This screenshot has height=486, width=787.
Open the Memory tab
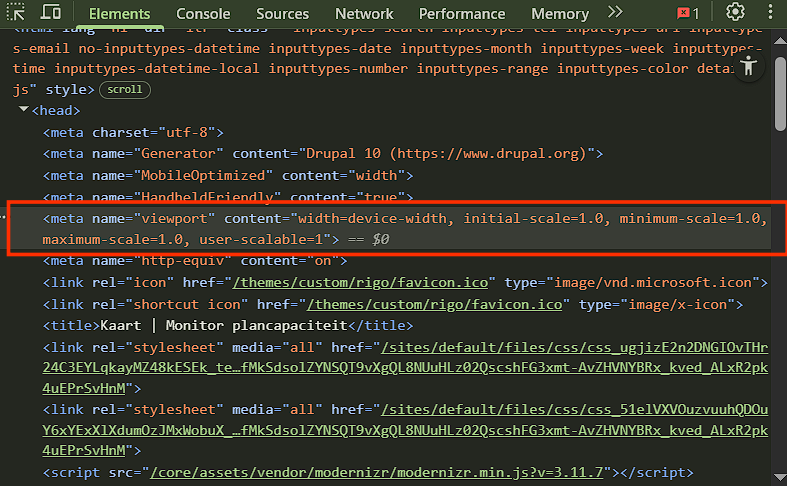[x=560, y=14]
